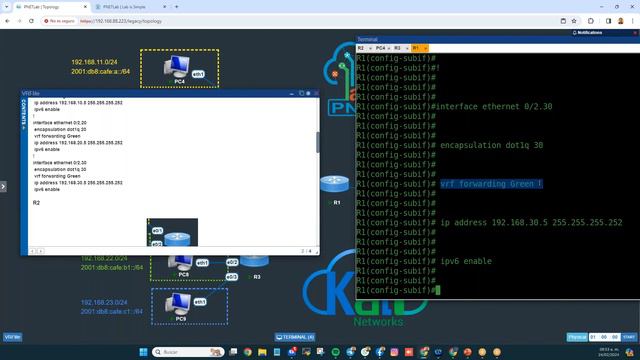Screen dimensions: 640x360
Task: Click 'ip address 192.168.30.5' line in terminal
Action: 531,223
